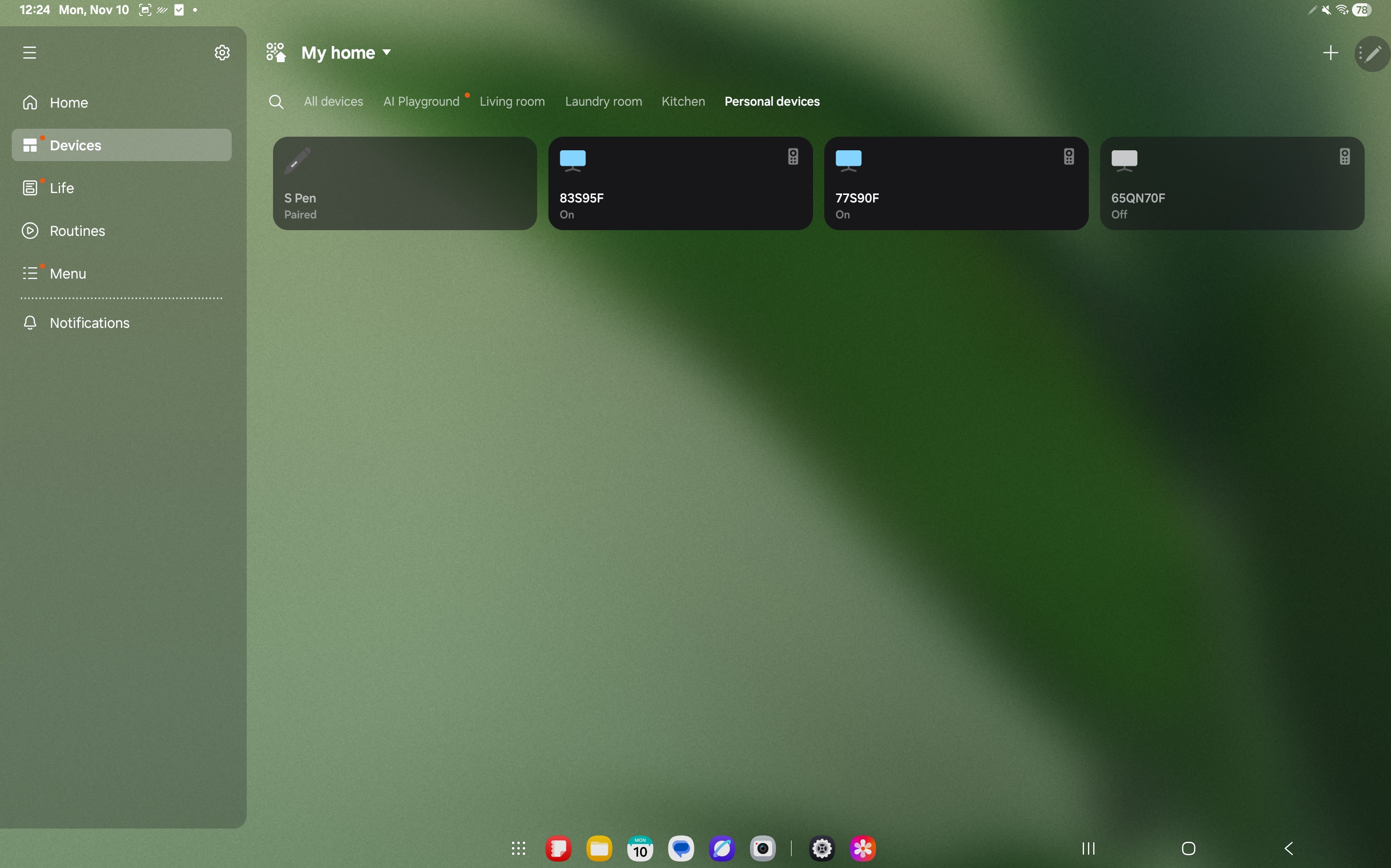The height and width of the screenshot is (868, 1391).
Task: Select the AI Playground tab
Action: pos(421,101)
